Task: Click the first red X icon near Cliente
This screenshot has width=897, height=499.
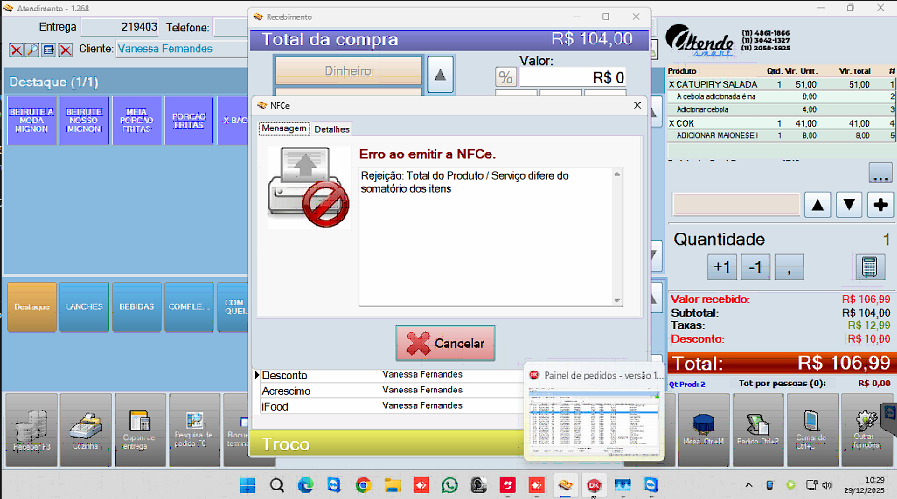Action: [x=16, y=50]
